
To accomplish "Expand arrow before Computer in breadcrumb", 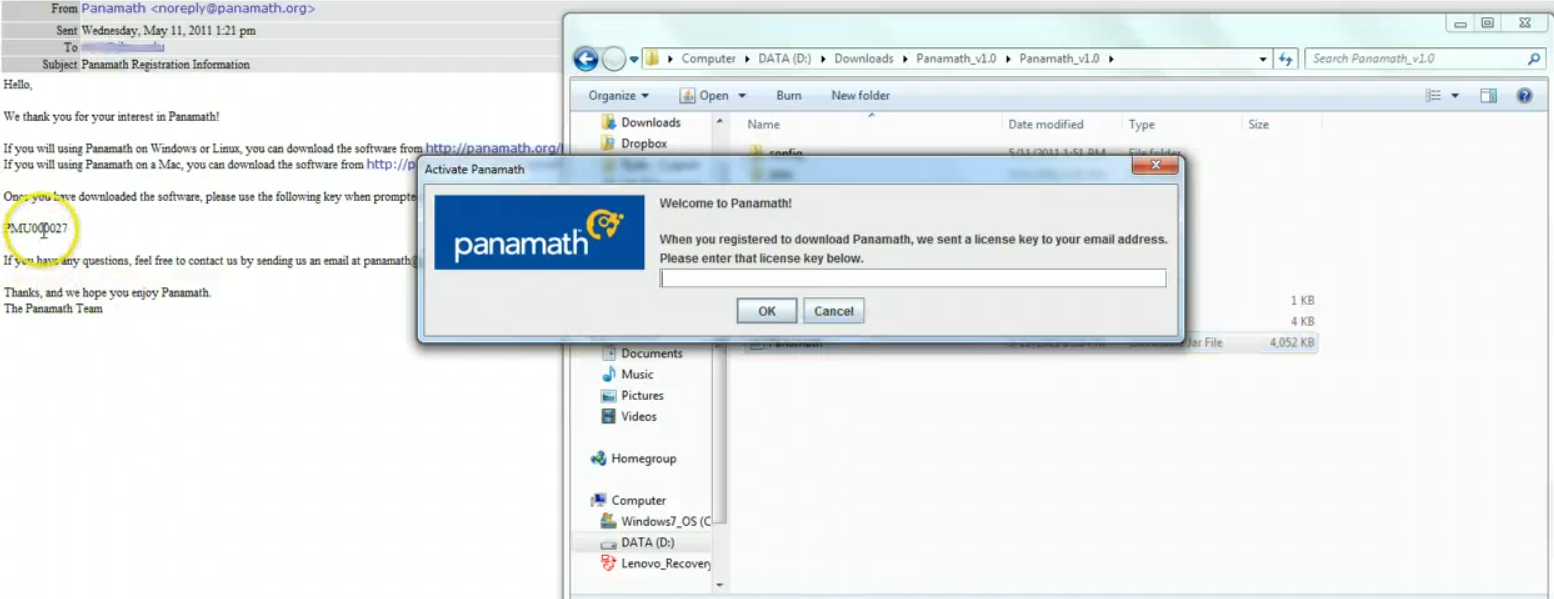I will (670, 59).
